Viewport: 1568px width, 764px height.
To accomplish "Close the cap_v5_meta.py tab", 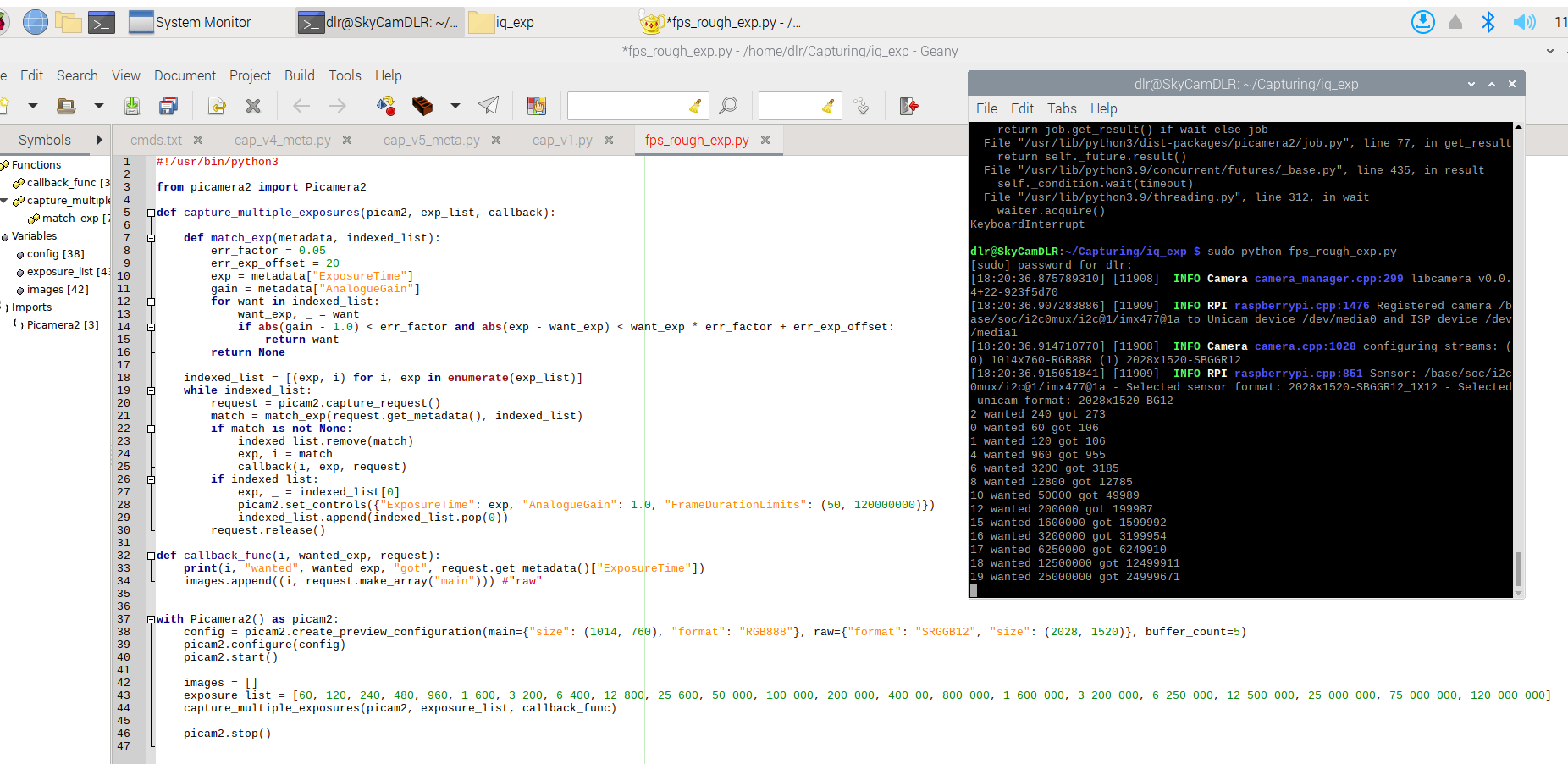I will pyautogui.click(x=497, y=140).
